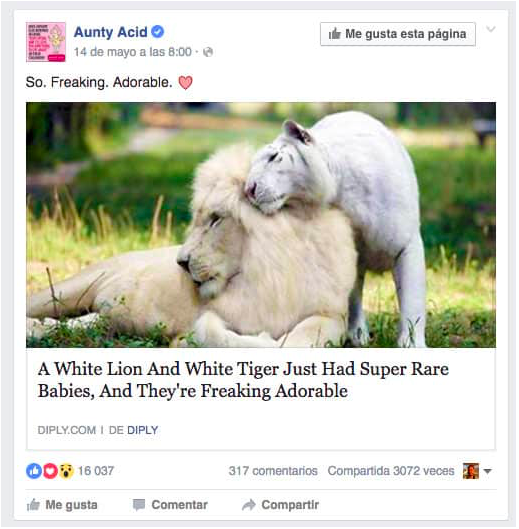Open the lion and tiger article image
Image resolution: width=519 pixels, height=529 pixels.
click(x=261, y=225)
